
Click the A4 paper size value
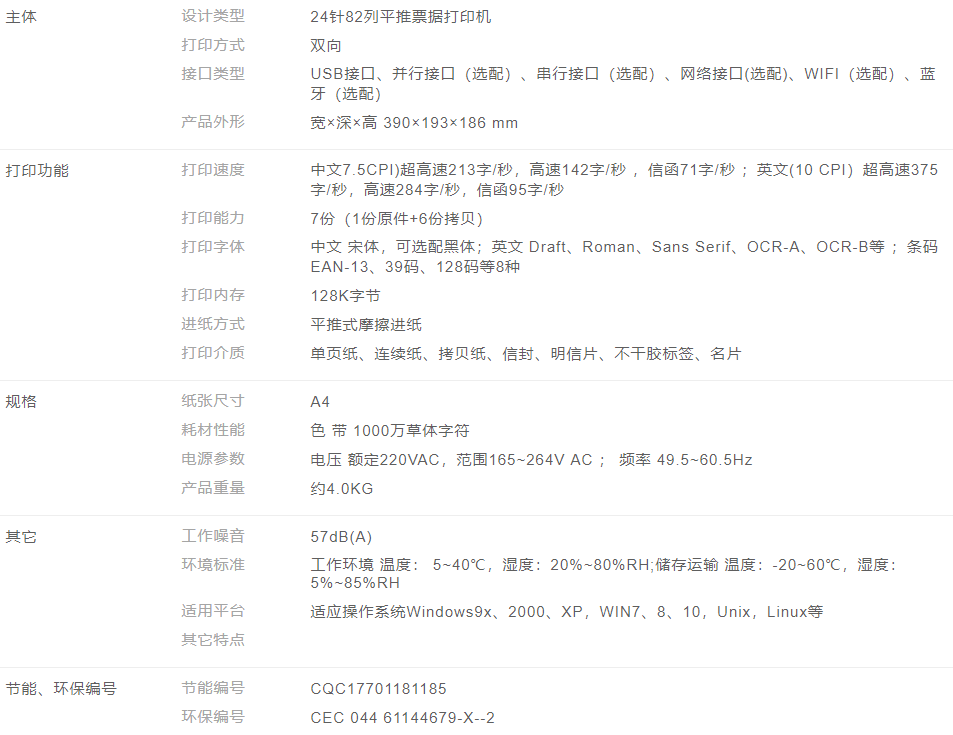(x=320, y=402)
